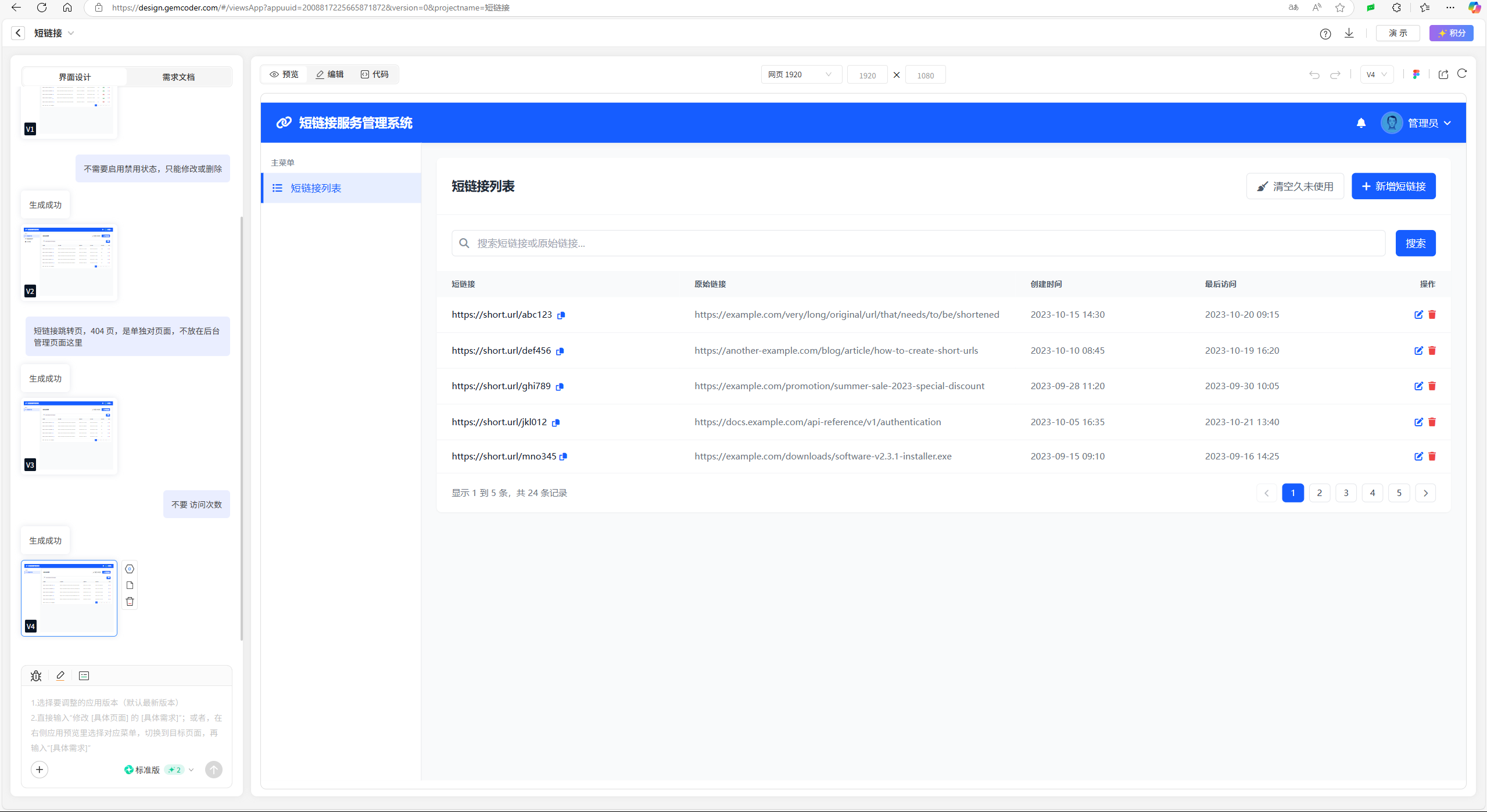Click the download icon in header
1487x812 pixels.
click(x=1349, y=33)
